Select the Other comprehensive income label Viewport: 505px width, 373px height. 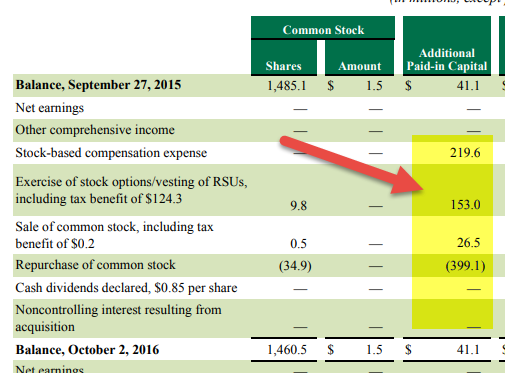(x=95, y=130)
